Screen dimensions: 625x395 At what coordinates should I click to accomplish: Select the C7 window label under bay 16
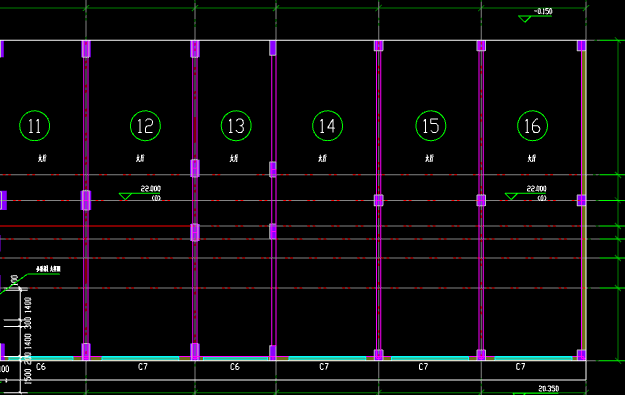521,367
